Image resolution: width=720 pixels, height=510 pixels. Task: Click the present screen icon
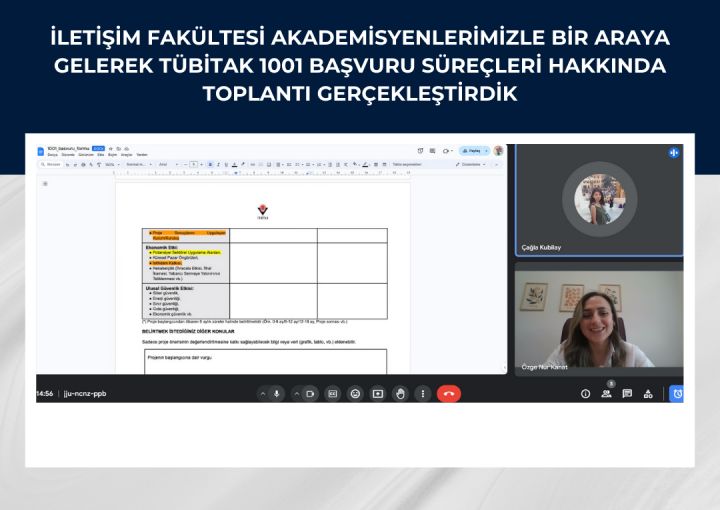pos(378,394)
